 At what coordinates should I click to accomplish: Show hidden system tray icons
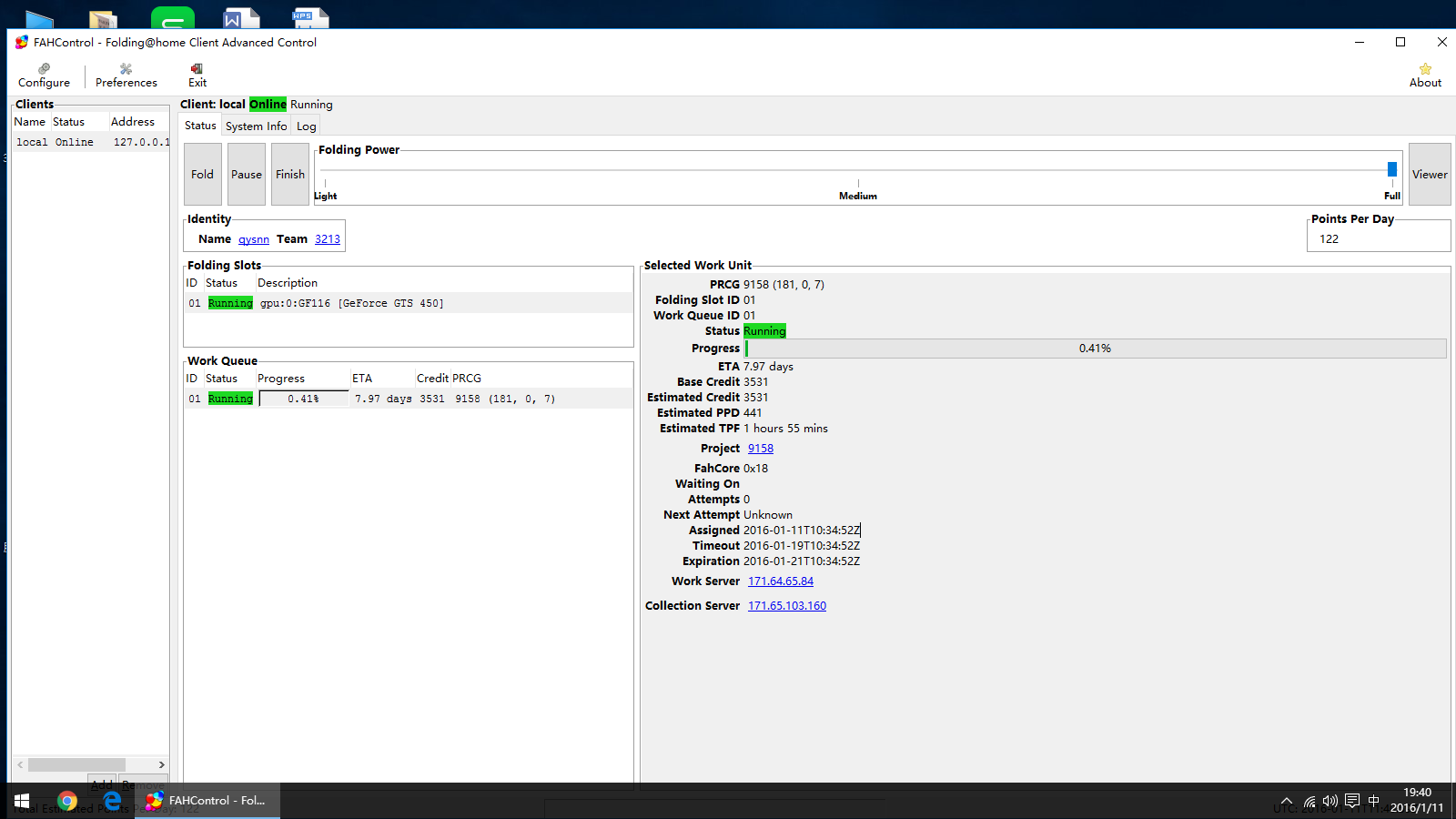[1287, 802]
